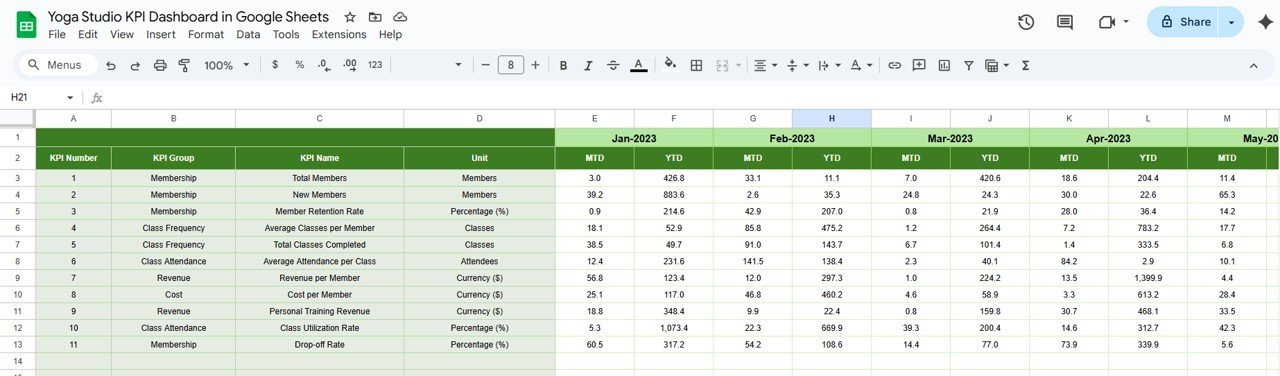This screenshot has height=376, width=1280.
Task: Toggle the filter funnel
Action: pyautogui.click(x=968, y=65)
